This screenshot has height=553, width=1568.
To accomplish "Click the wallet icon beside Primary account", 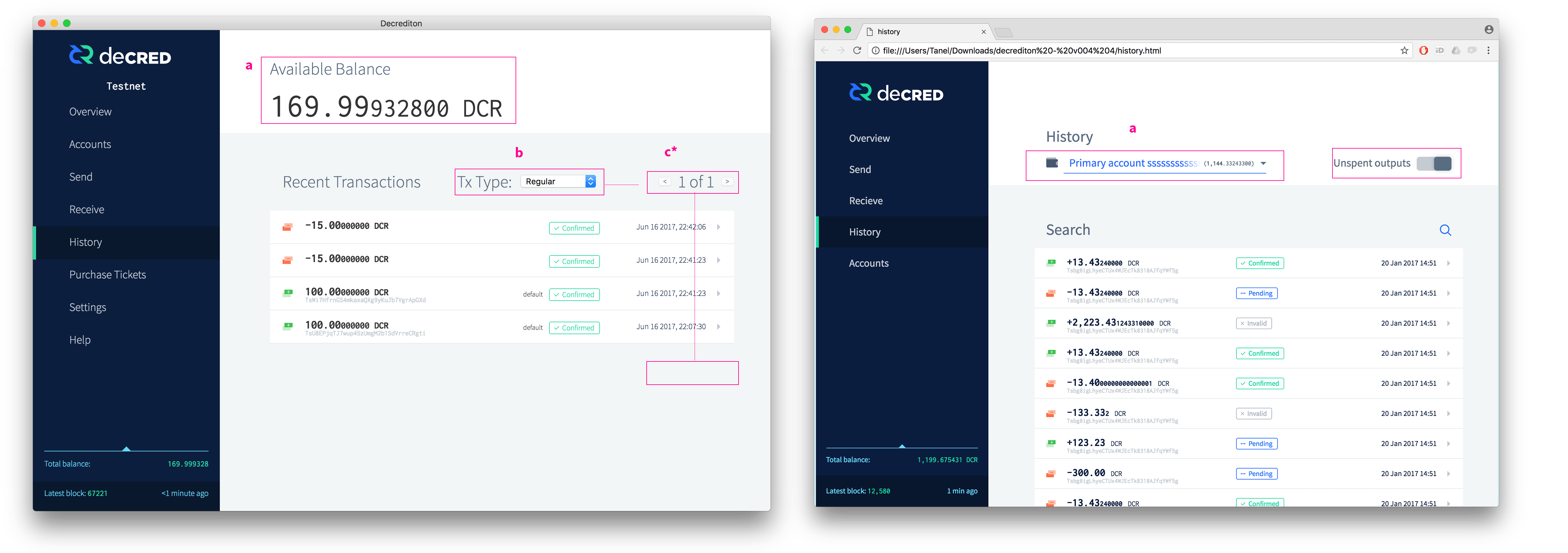I will tap(1051, 162).
